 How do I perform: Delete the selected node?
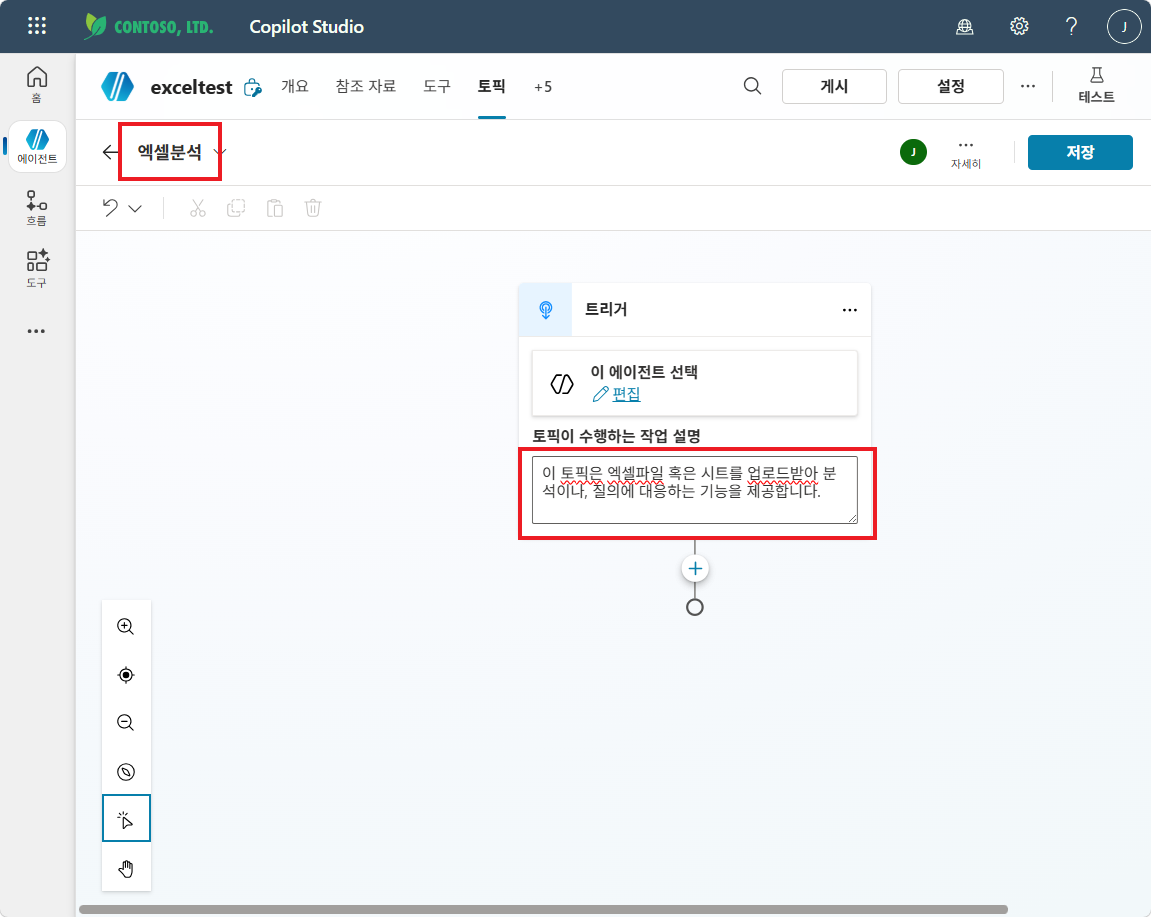click(x=313, y=208)
